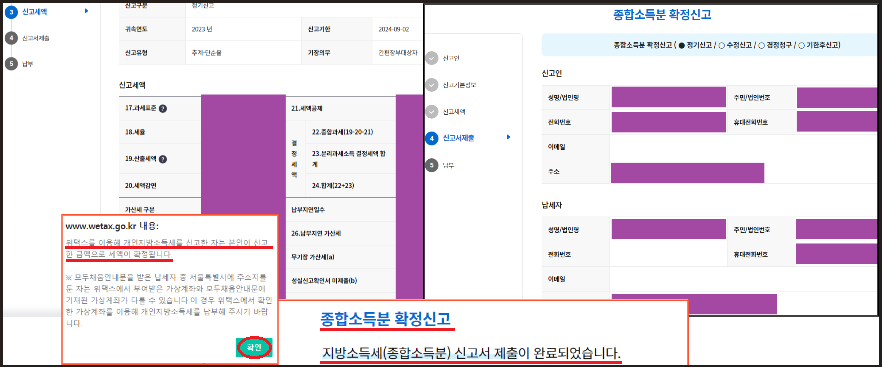Click the 무기장 가산세(a) row label
The image size is (882, 367).
pos(312,257)
